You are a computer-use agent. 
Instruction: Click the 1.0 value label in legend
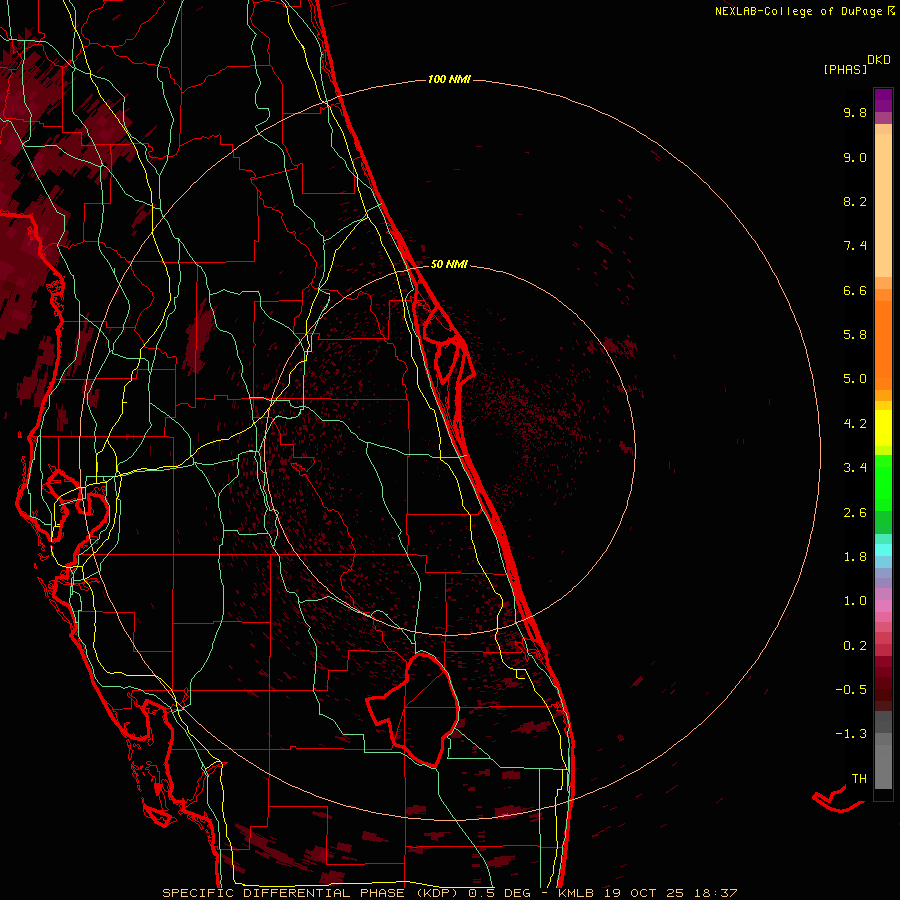point(854,600)
